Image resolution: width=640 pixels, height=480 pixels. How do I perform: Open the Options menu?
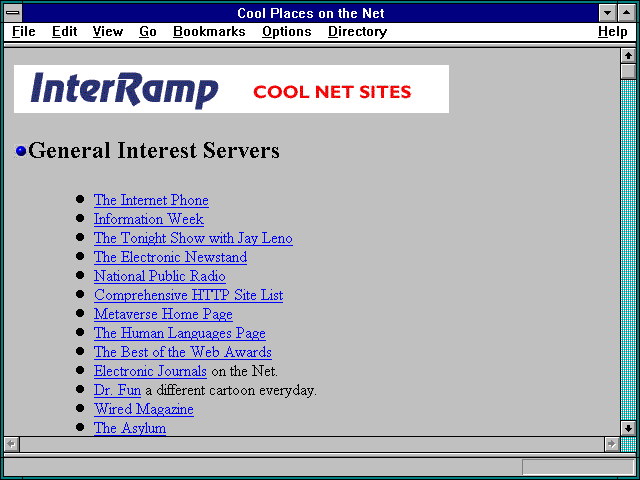[x=287, y=31]
